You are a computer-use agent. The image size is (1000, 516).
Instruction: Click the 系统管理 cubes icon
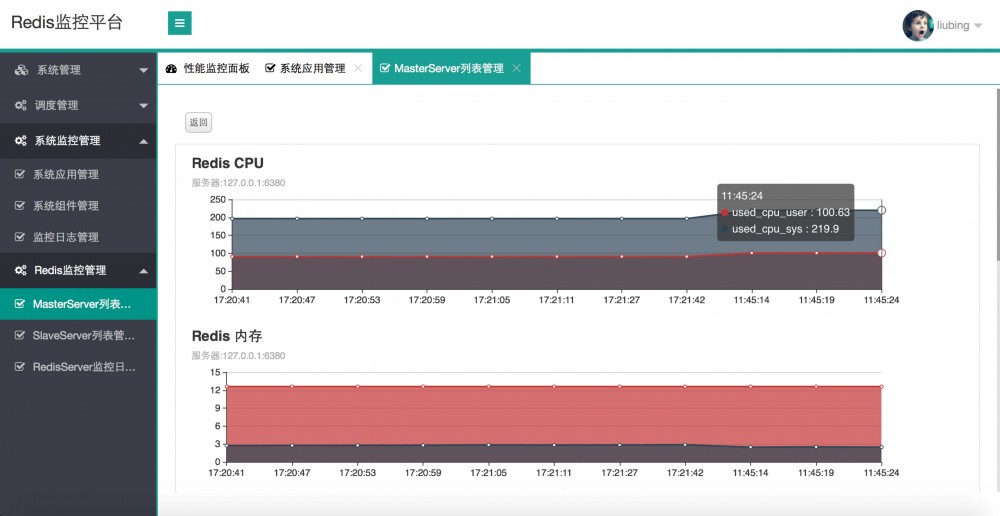21,70
